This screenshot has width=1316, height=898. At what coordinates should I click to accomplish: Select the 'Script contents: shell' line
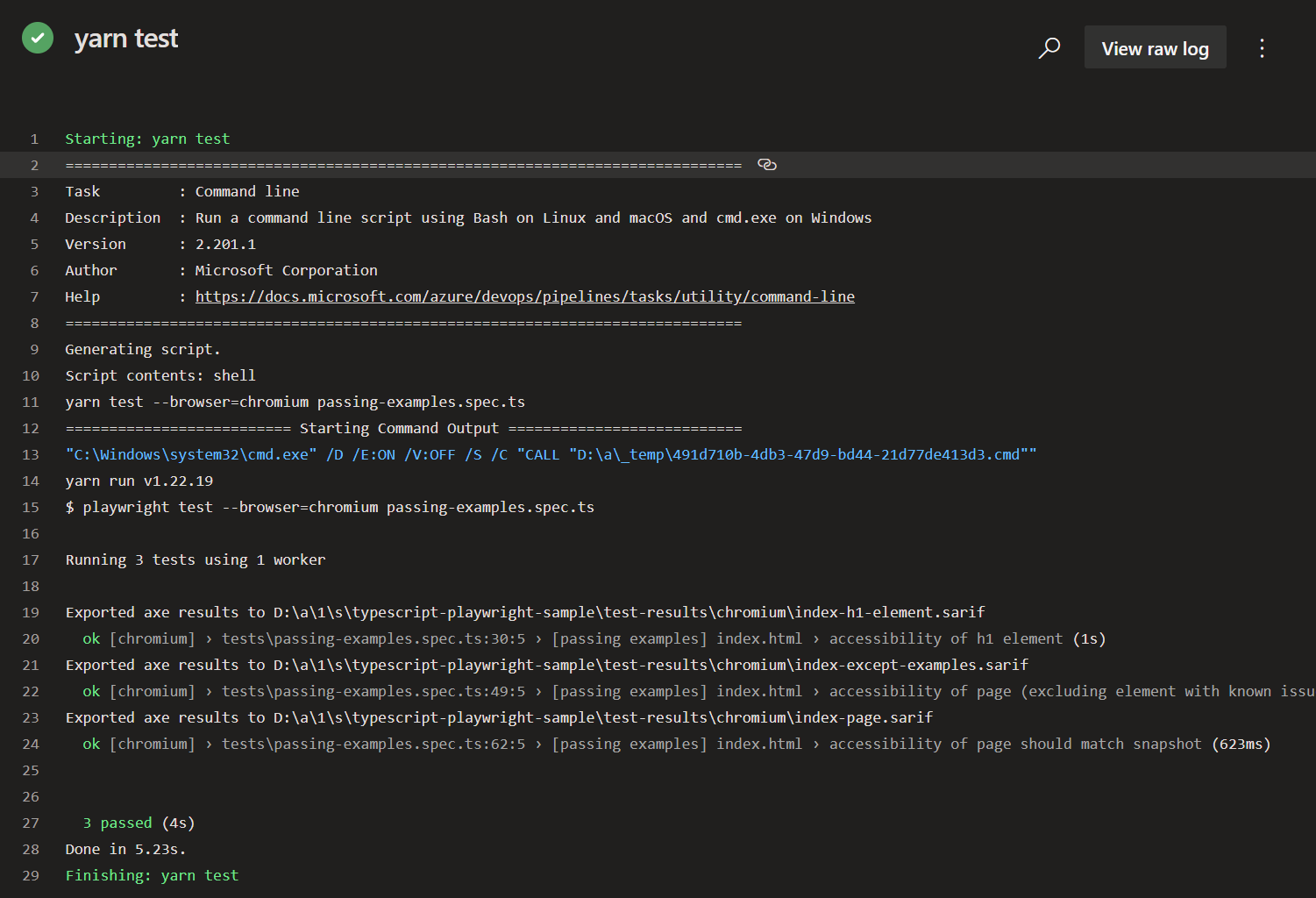[160, 375]
